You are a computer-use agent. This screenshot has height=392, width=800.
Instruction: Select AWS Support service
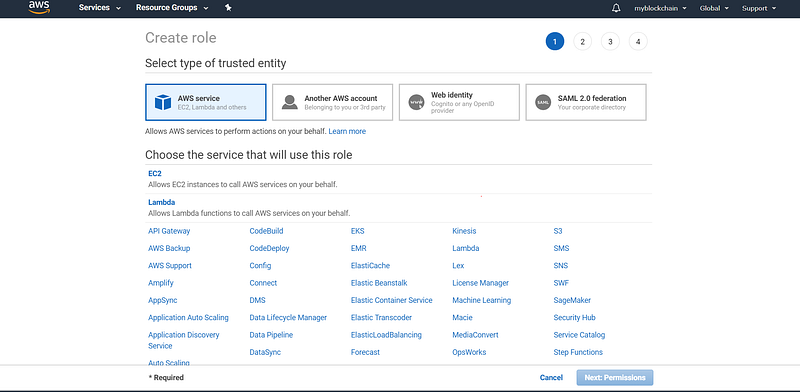(x=170, y=265)
